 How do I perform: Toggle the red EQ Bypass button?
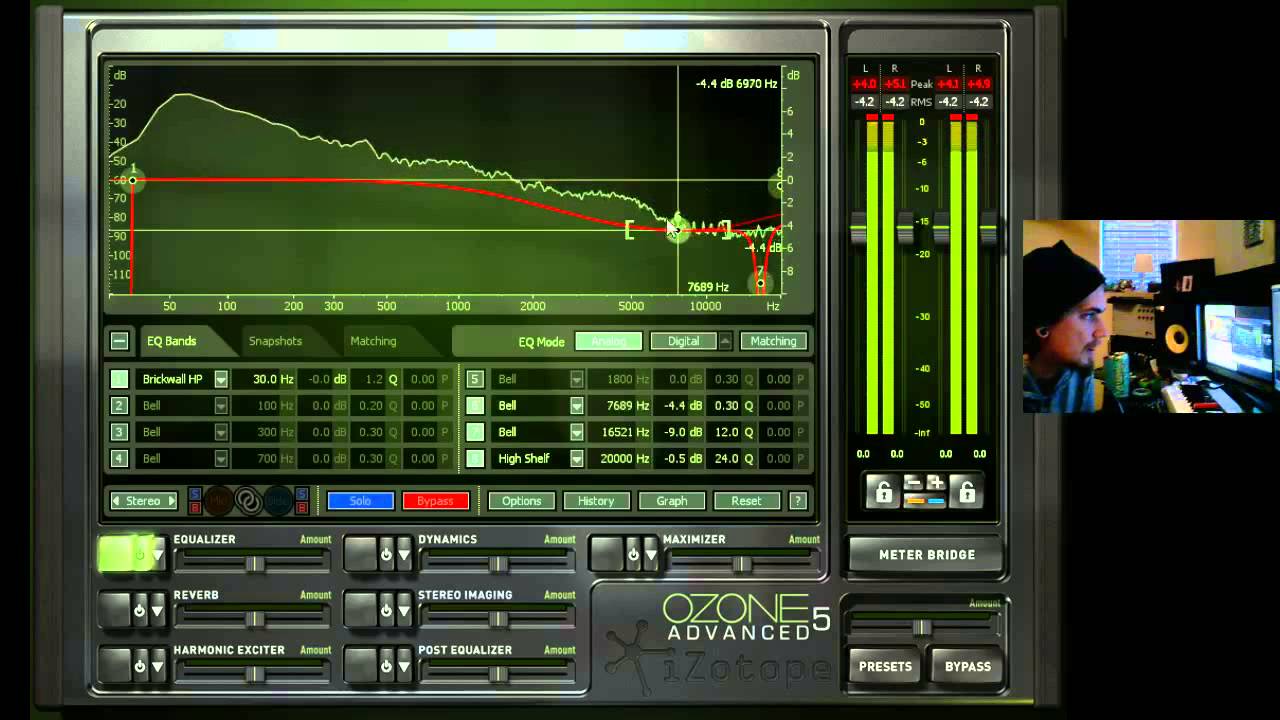pos(435,501)
